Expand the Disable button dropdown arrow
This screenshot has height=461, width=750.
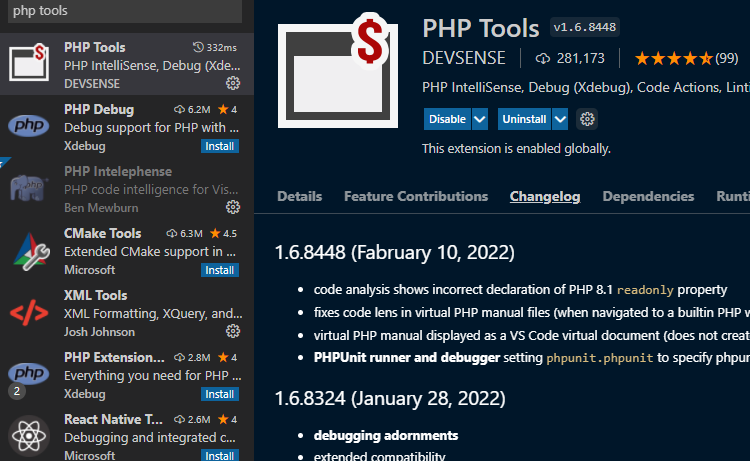click(x=480, y=119)
